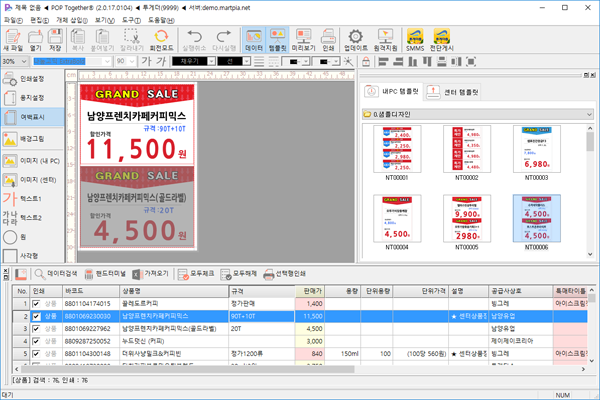The height and width of the screenshot is (400, 600).
Task: Toggle 여백표시 margin display
Action: pyautogui.click(x=33, y=117)
